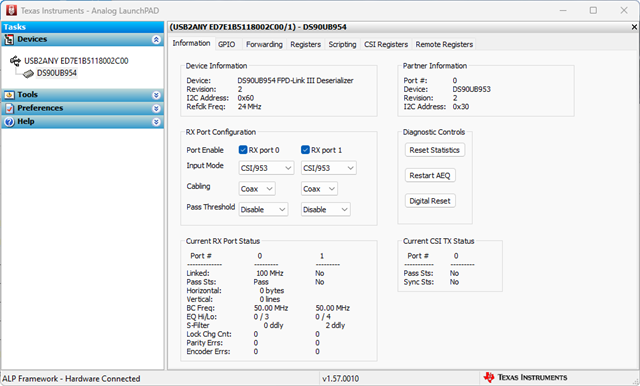
Task: Toggle the RX port 0 checkbox
Action: (243, 150)
